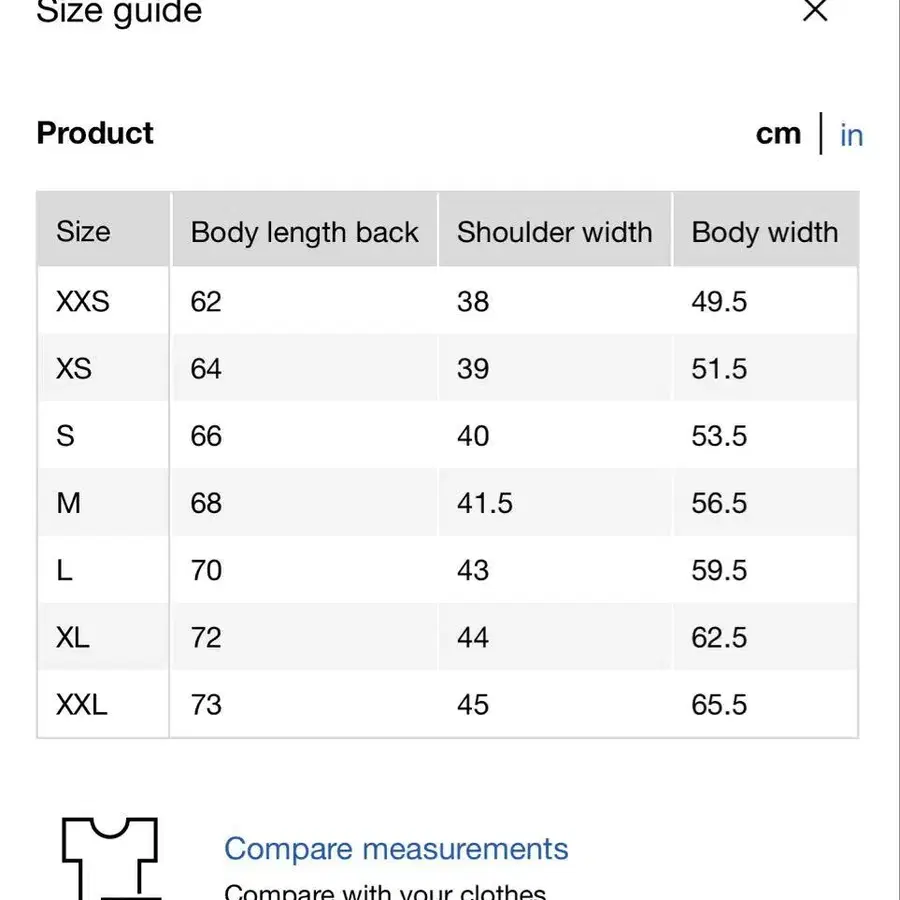This screenshot has width=900, height=900.
Task: Select the L size row
Action: tap(65, 570)
